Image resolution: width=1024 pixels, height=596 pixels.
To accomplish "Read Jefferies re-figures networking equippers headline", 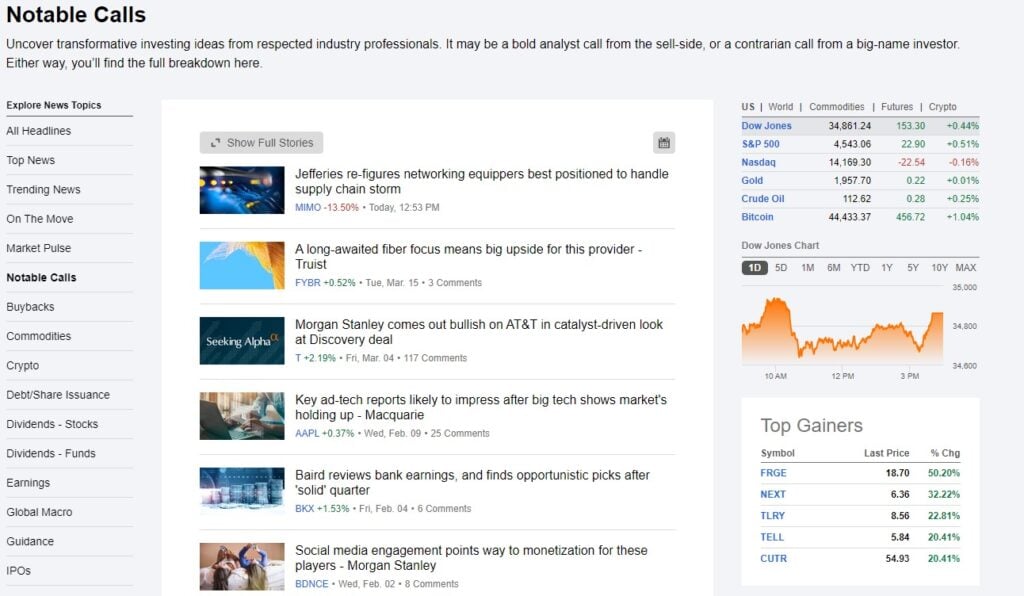I will coord(482,181).
